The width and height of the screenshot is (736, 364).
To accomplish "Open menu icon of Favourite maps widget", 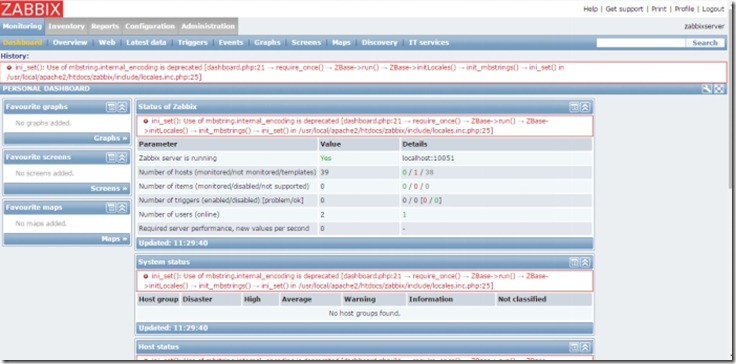I will click(111, 208).
